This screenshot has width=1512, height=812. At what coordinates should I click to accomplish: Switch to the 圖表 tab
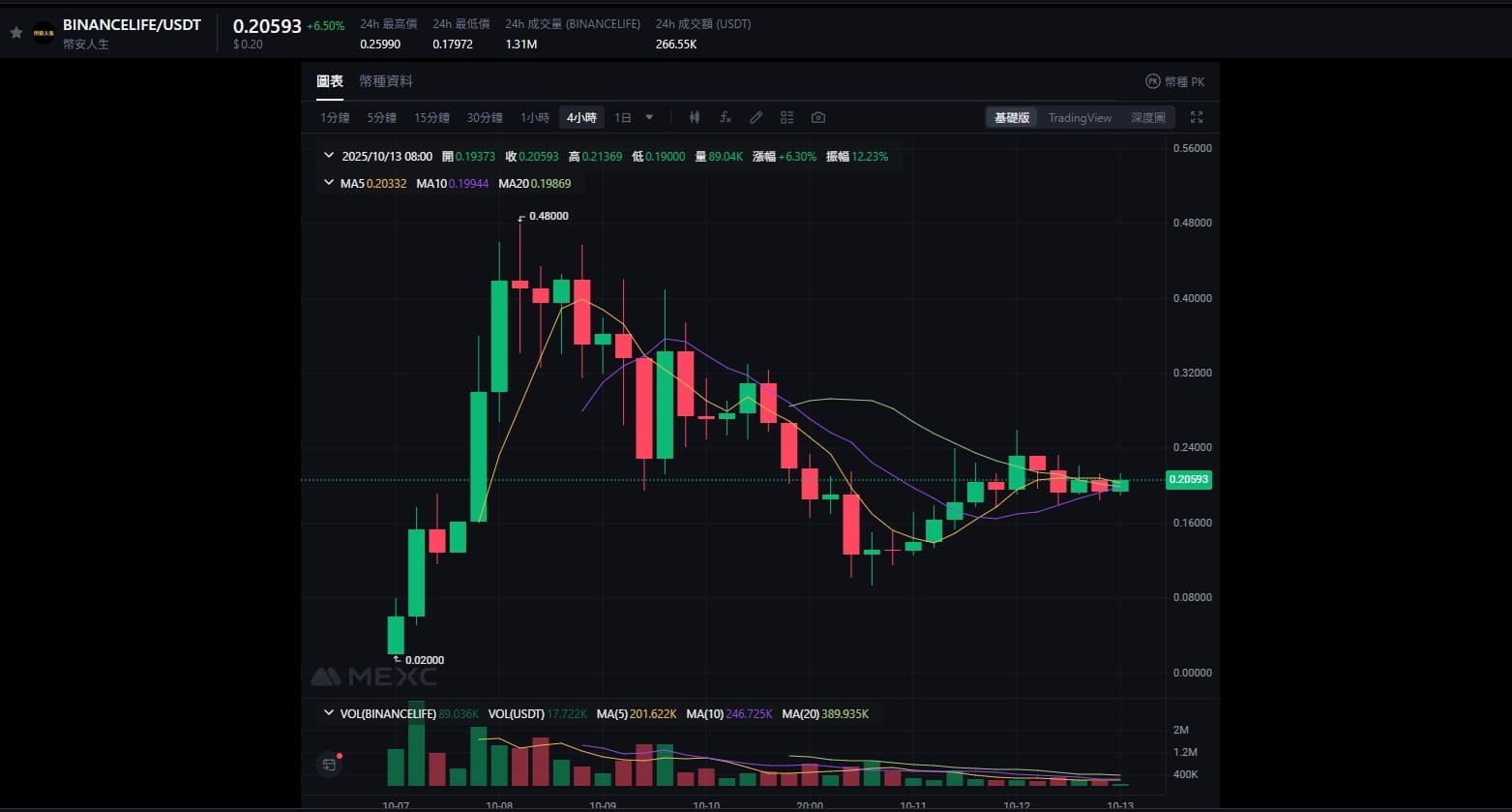pos(330,81)
